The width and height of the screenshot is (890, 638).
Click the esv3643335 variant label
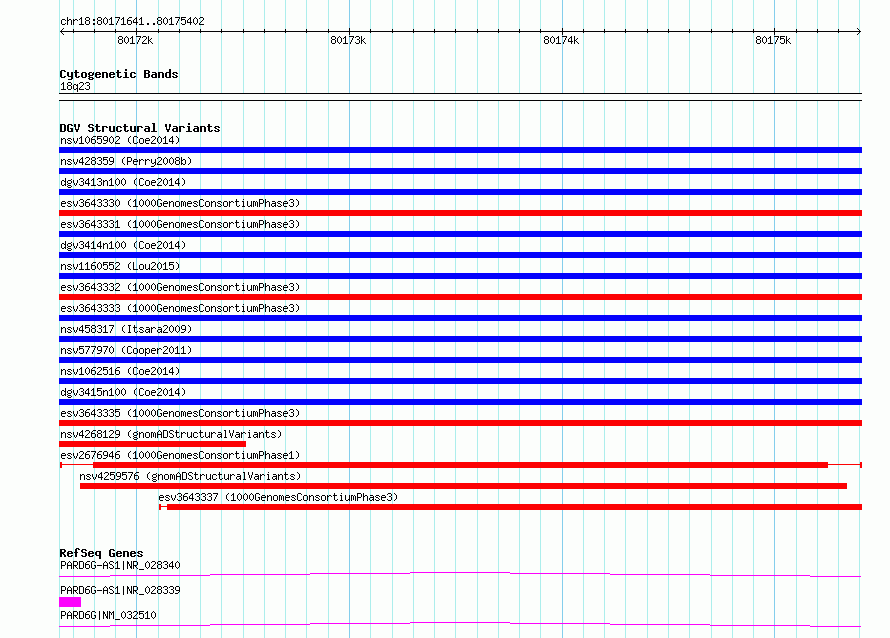[180, 413]
